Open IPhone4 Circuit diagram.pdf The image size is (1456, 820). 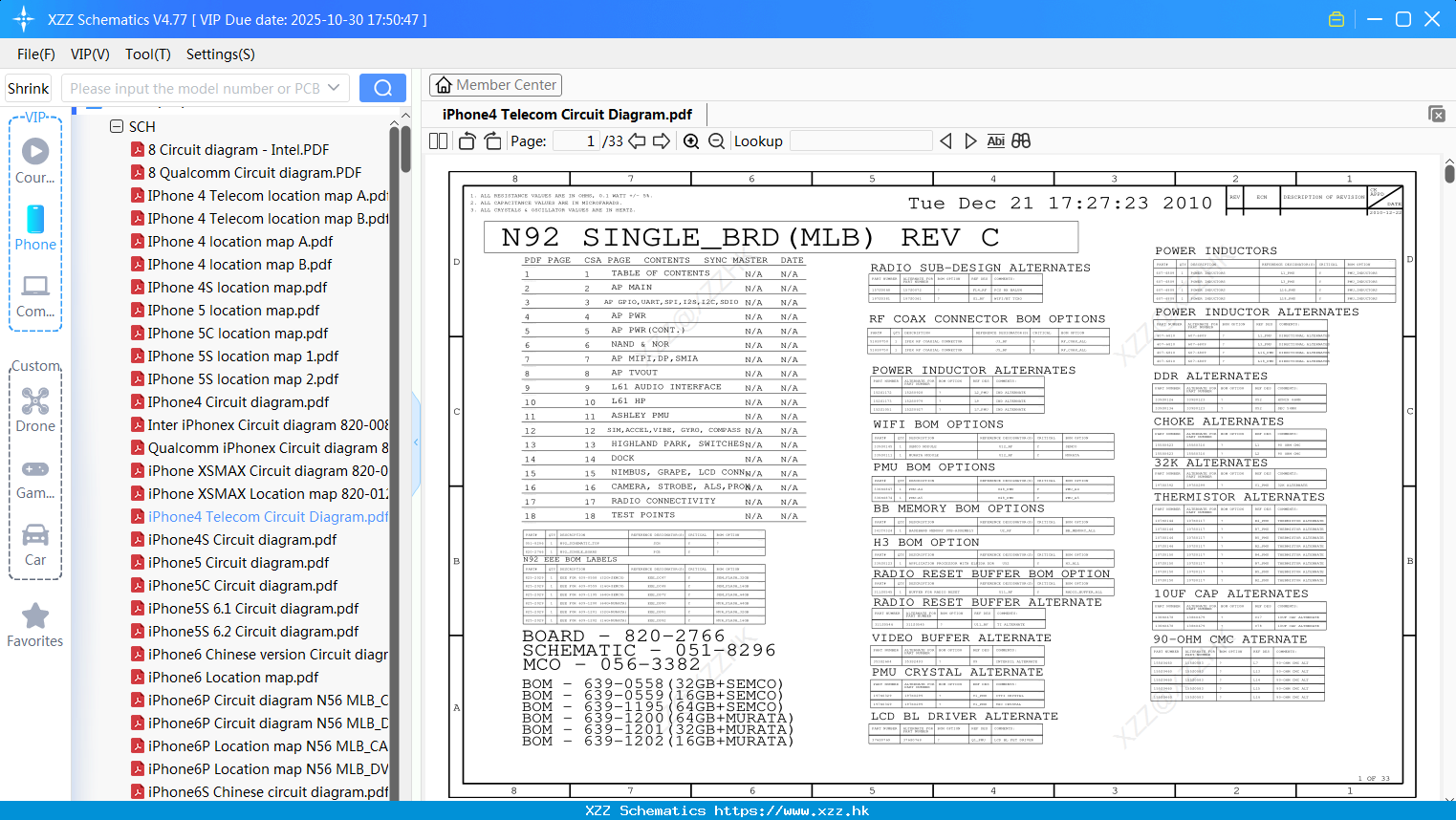click(238, 402)
